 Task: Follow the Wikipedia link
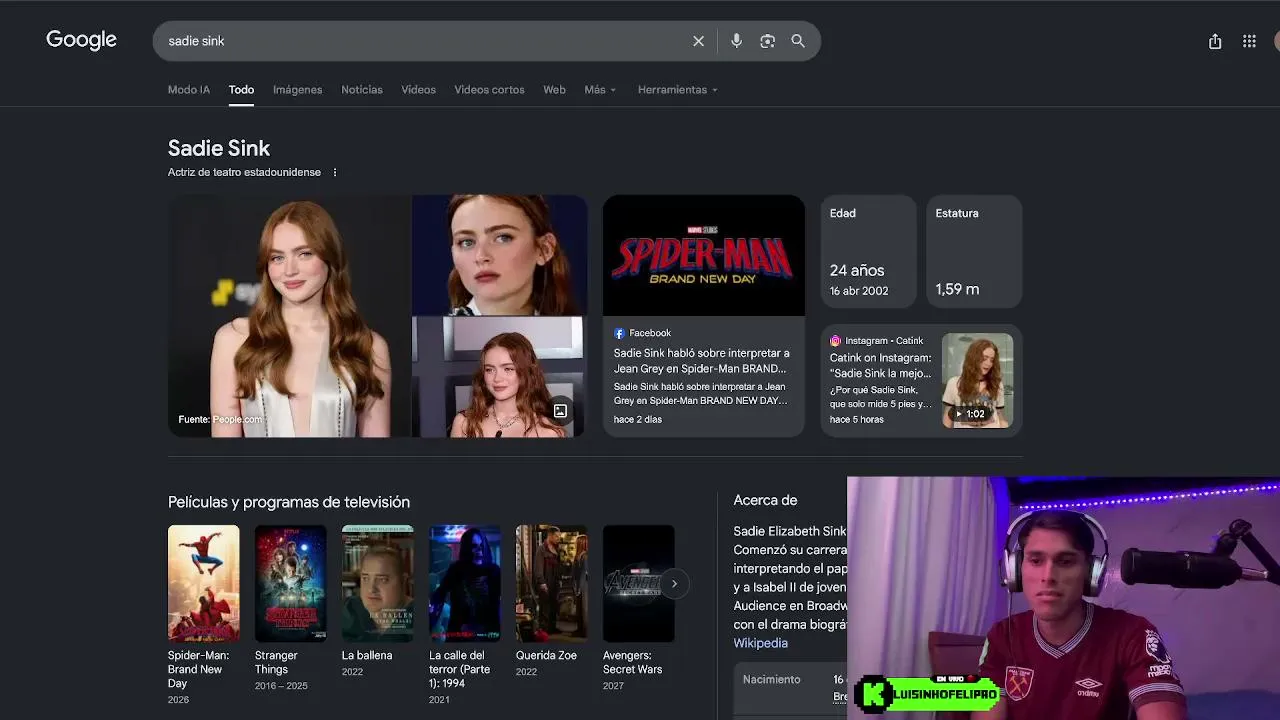click(x=761, y=644)
